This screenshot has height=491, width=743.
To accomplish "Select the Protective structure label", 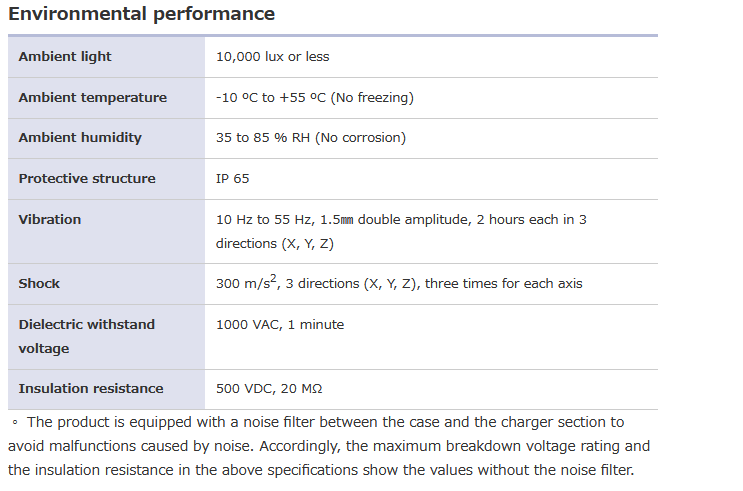I will (x=87, y=179).
